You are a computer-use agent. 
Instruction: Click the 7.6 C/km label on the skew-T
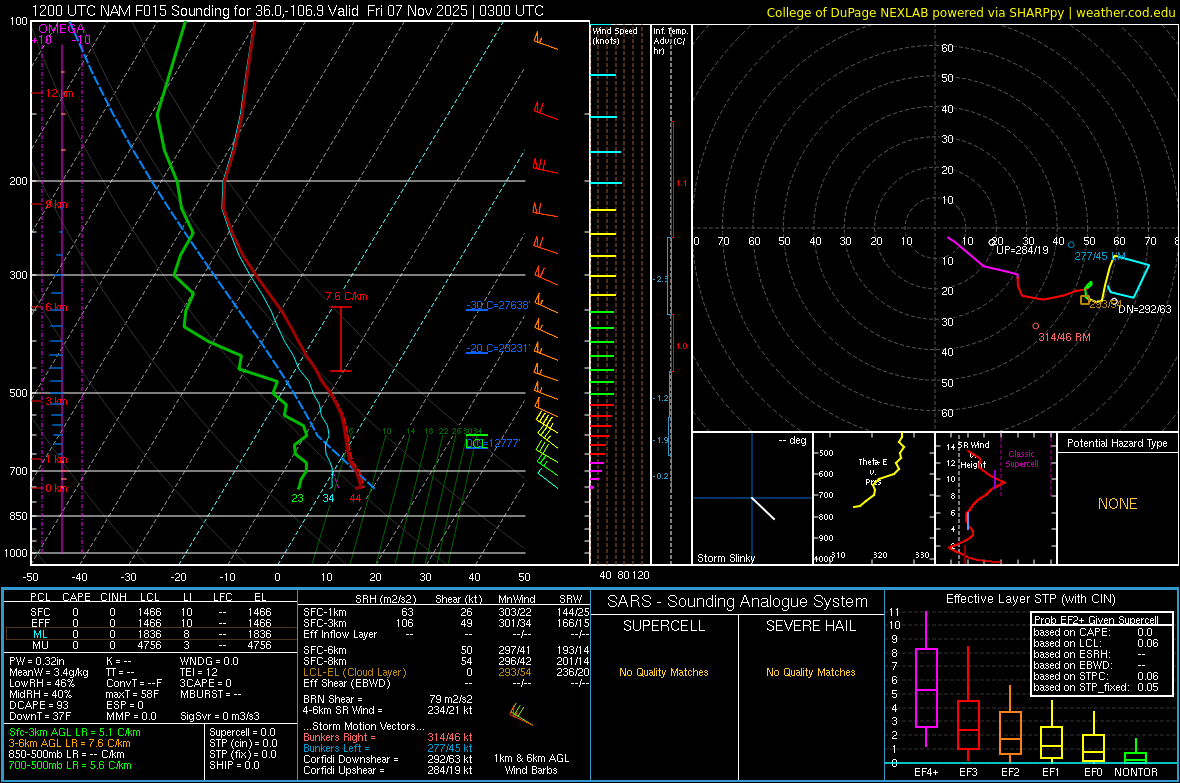coord(346,297)
